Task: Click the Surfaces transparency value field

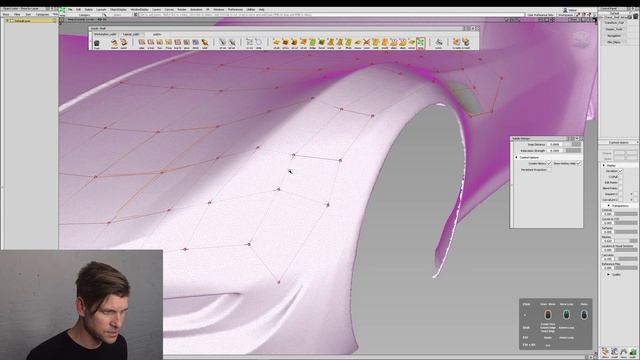Action: click(607, 232)
